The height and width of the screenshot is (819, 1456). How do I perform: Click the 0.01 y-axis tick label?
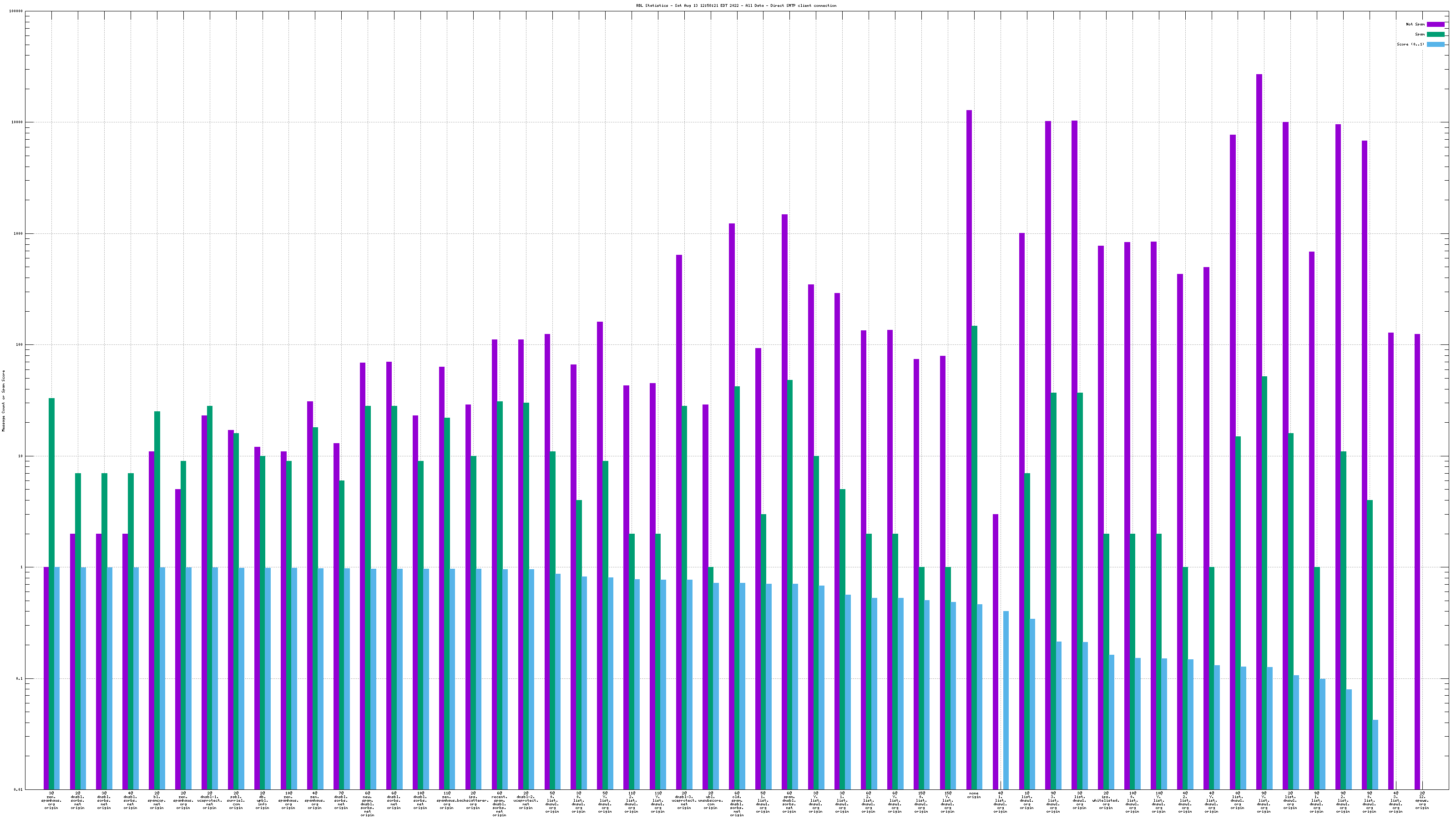point(18,789)
